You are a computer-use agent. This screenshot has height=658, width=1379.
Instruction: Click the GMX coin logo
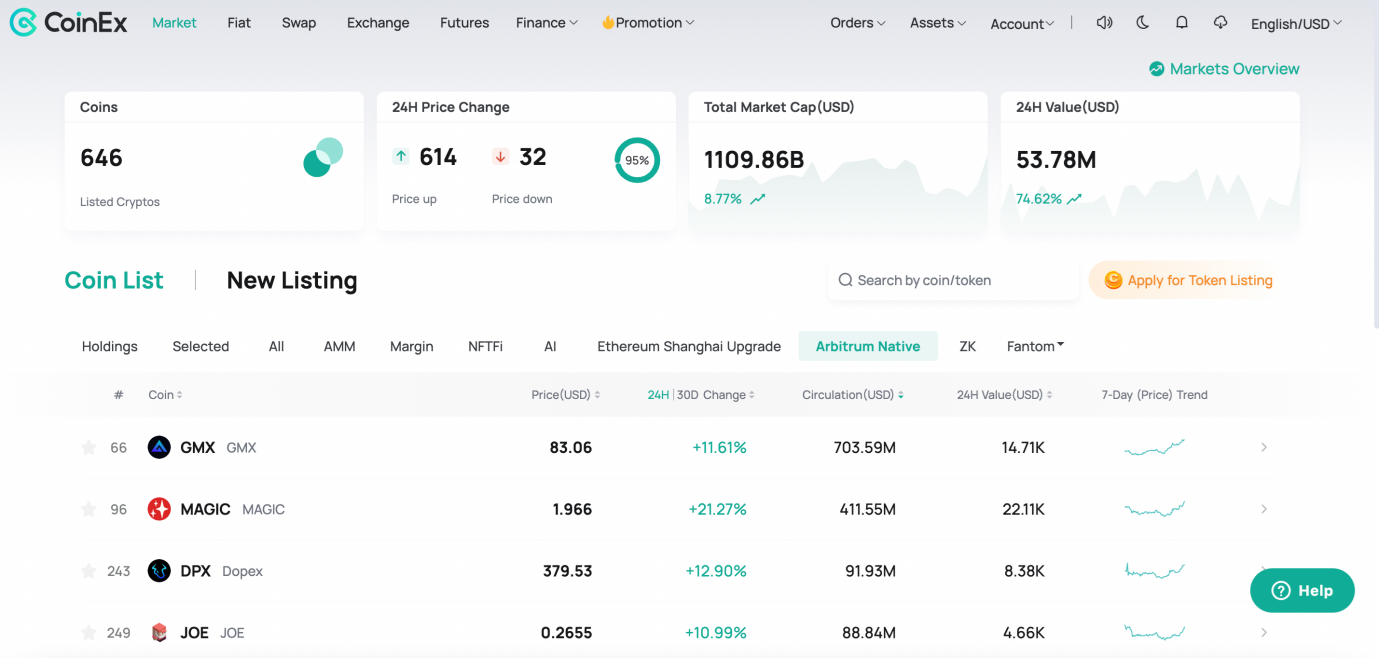pos(159,447)
